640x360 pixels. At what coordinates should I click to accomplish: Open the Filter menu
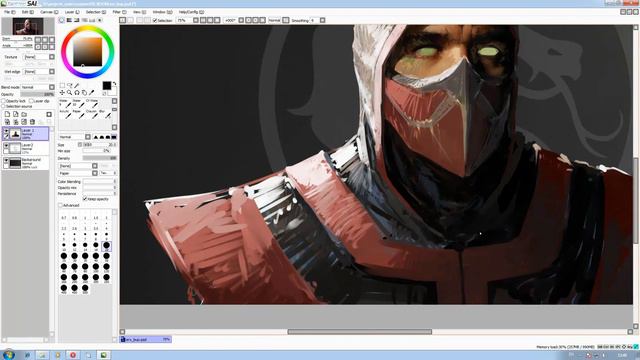[x=119, y=12]
